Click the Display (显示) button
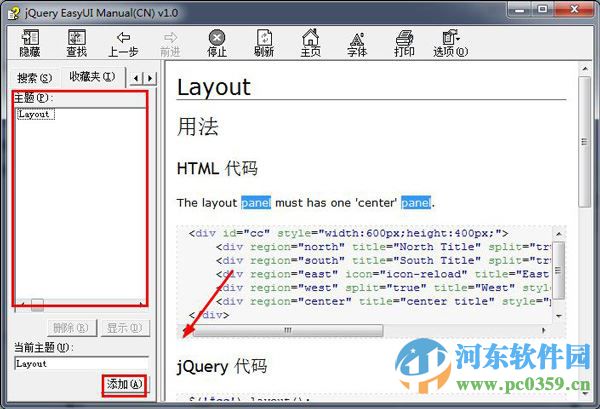The width and height of the screenshot is (600, 409). pos(125,328)
